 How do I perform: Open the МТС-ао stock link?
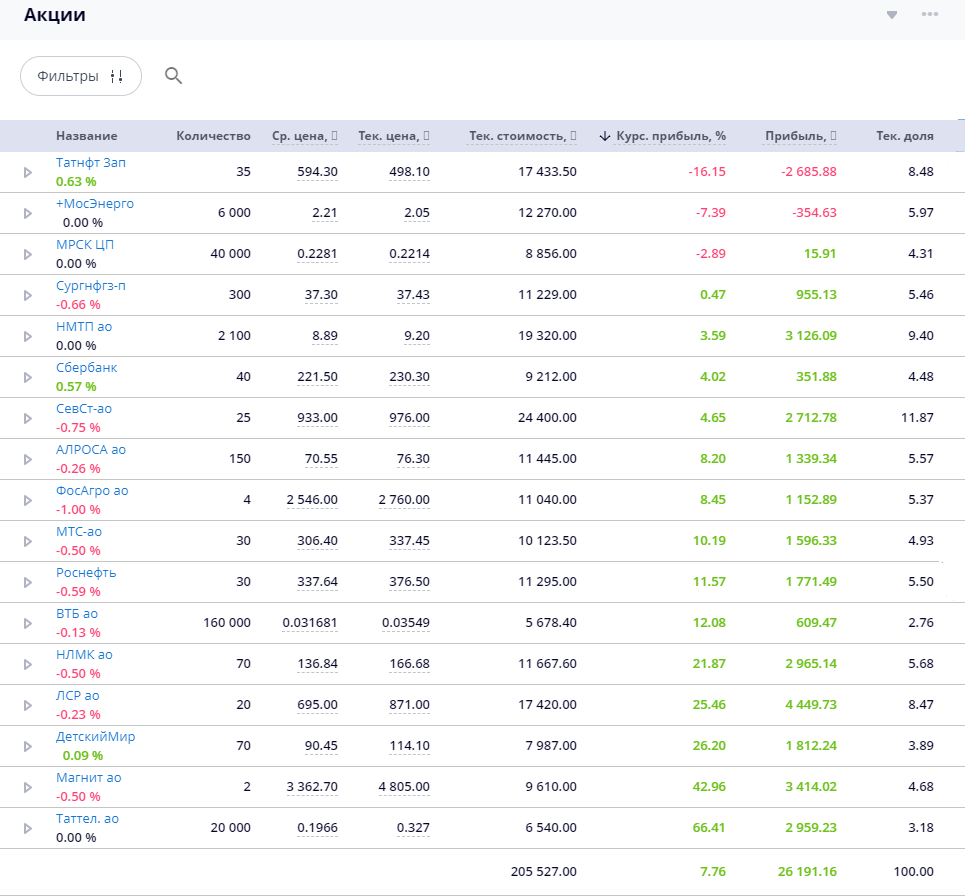79,532
